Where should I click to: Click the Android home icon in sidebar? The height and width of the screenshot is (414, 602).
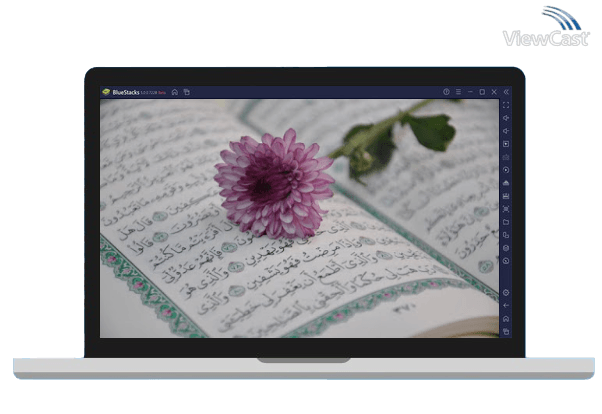(x=506, y=319)
